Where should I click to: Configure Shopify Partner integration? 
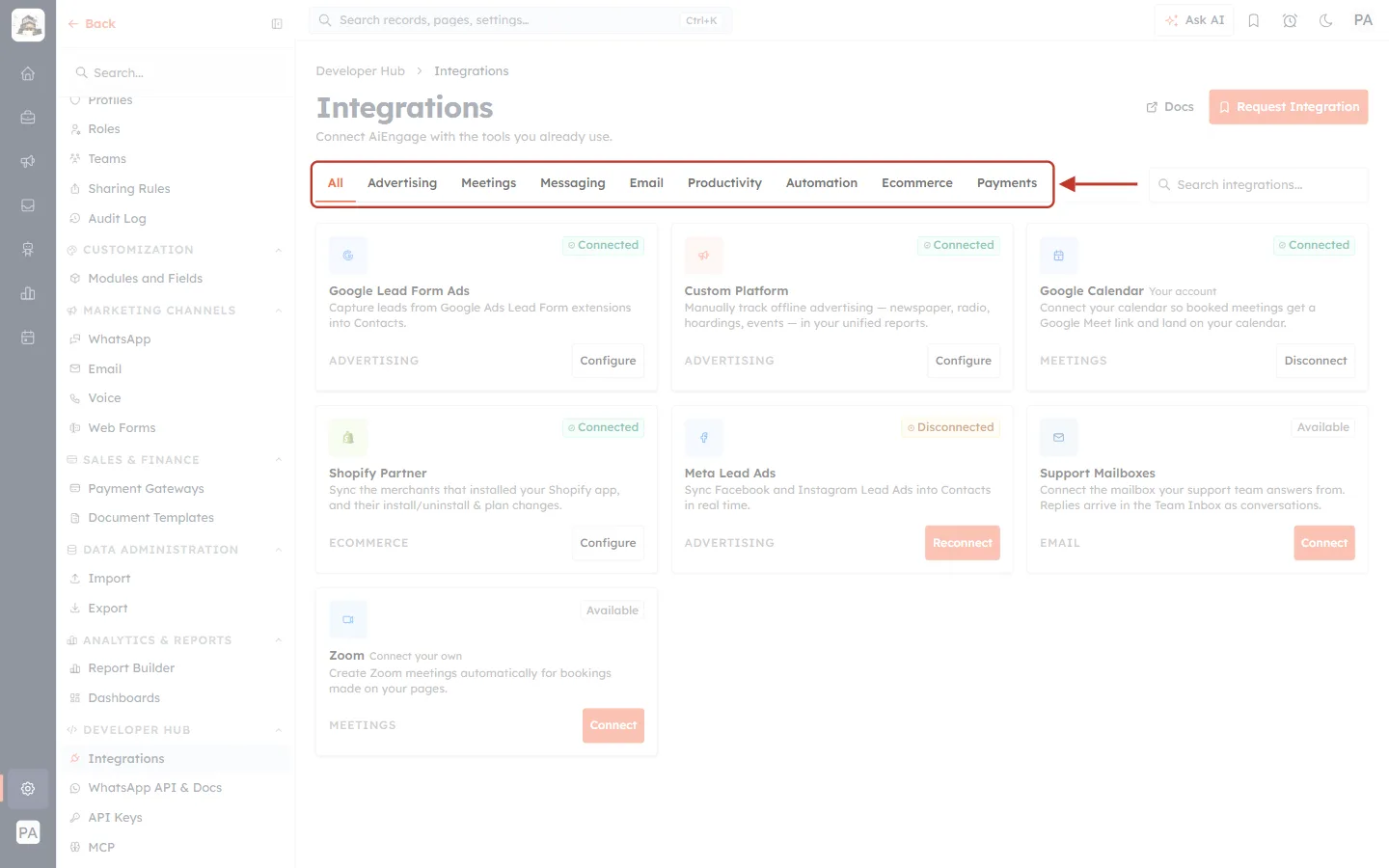tap(608, 543)
